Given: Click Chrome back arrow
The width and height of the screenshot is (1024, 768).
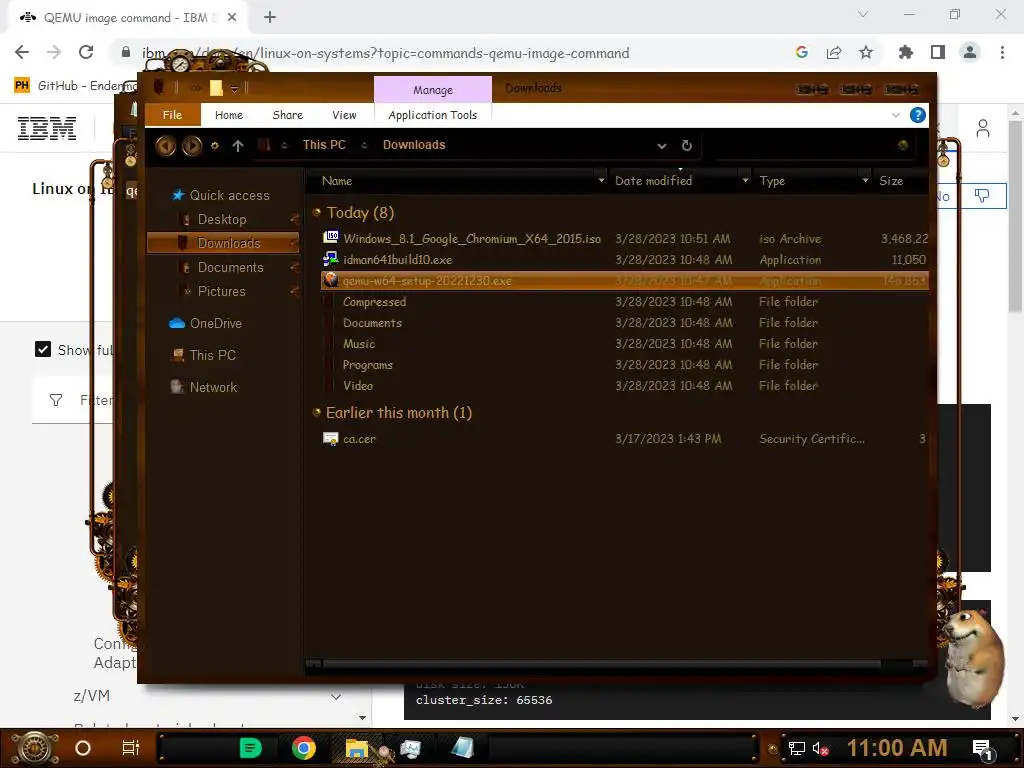Looking at the screenshot, I should pyautogui.click(x=22, y=52).
